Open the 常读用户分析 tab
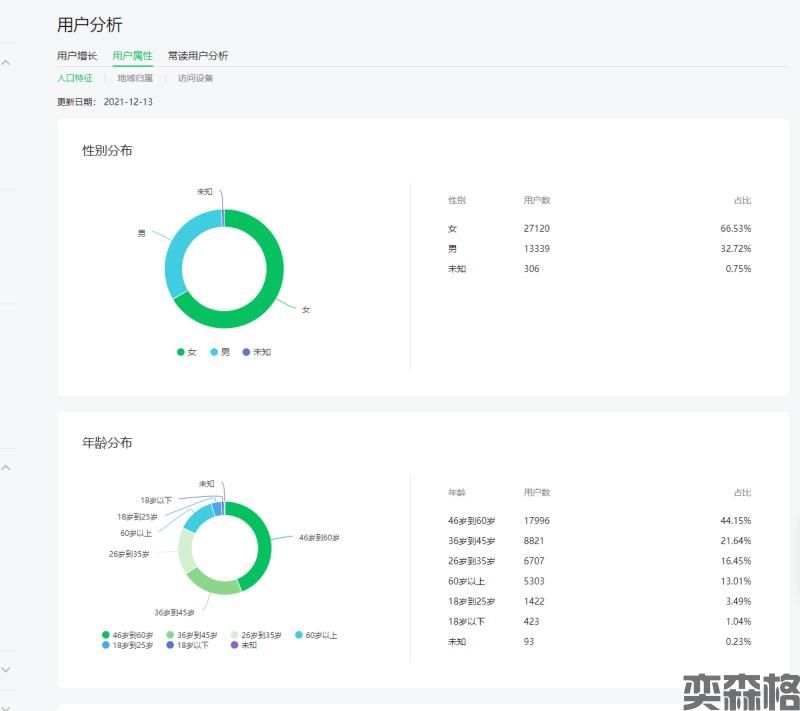Viewport: 800px width, 711px height. pos(198,56)
